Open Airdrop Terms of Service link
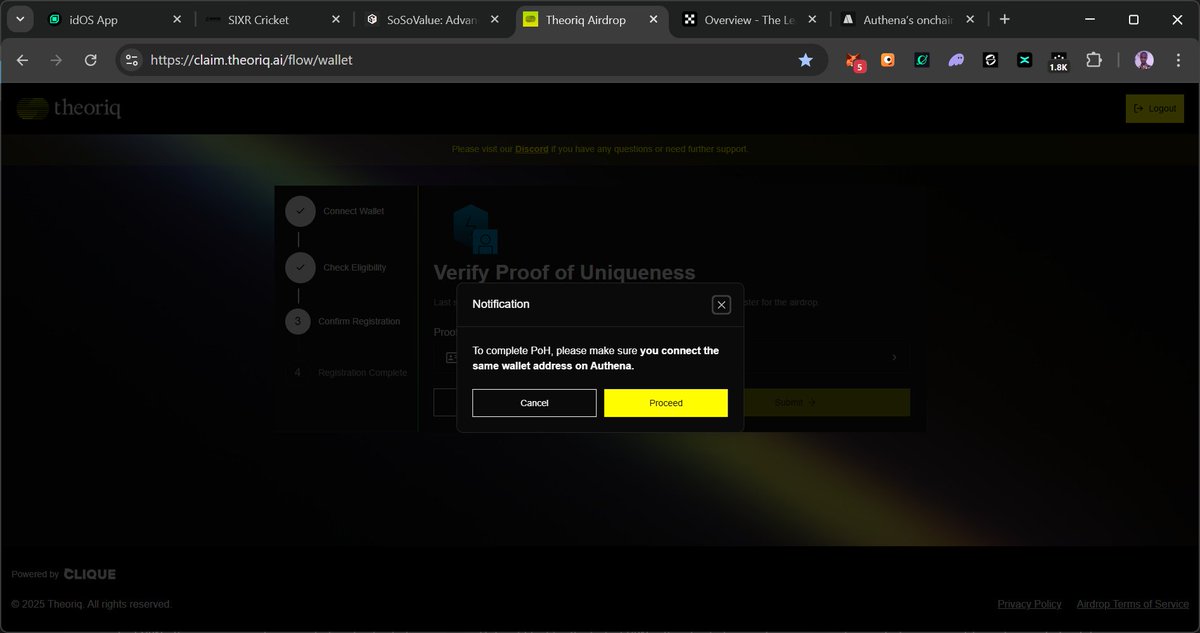The image size is (1200, 633). [x=1132, y=604]
